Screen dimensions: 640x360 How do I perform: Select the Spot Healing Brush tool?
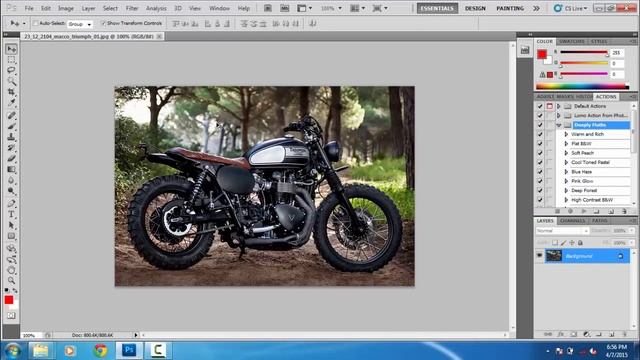coord(11,116)
